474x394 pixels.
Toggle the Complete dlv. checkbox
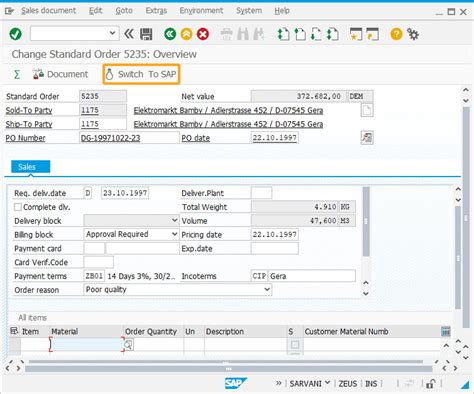coord(18,207)
